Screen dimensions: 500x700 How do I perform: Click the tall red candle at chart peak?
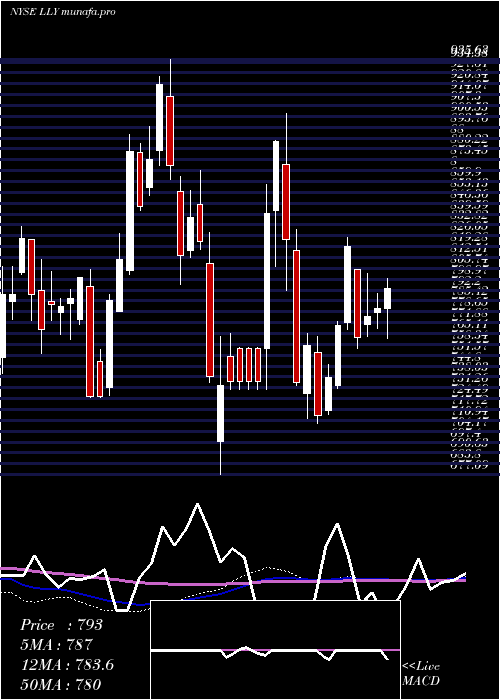click(170, 131)
